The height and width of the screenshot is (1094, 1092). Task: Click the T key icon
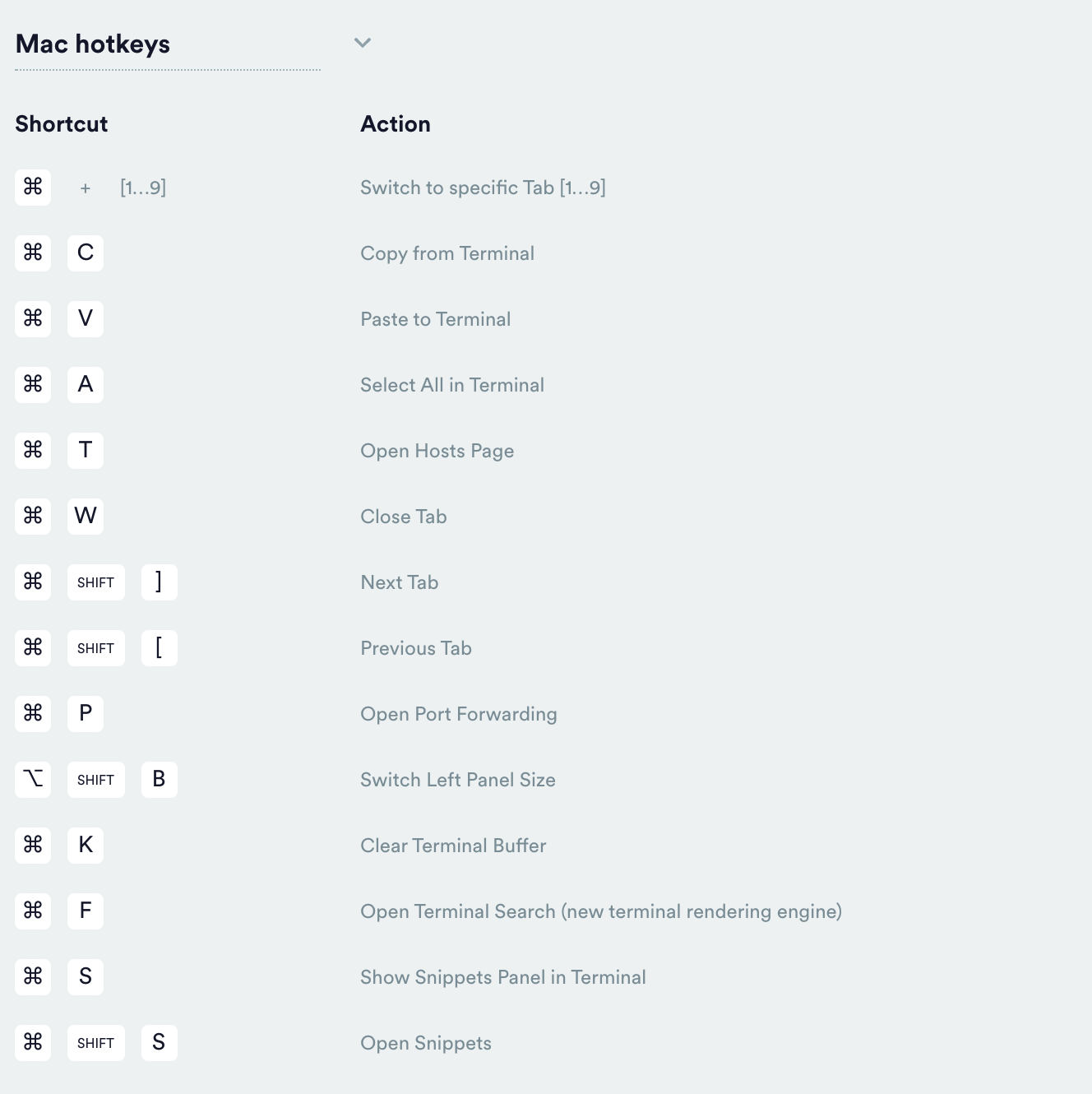(86, 450)
